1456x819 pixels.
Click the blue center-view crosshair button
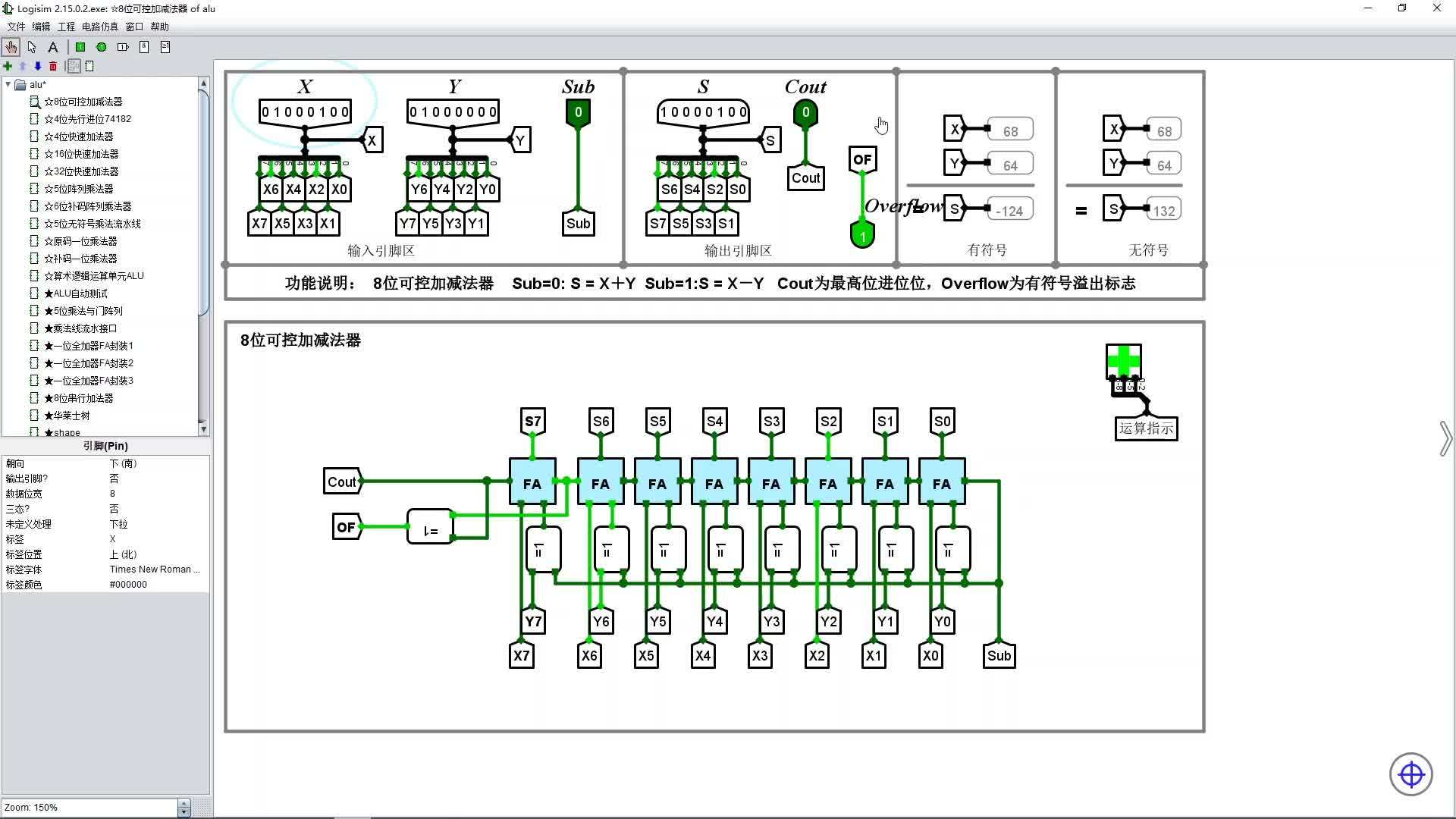click(1410, 774)
